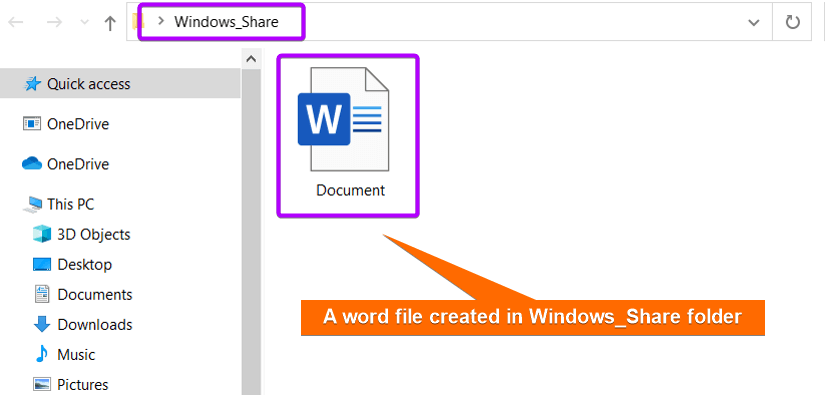The image size is (825, 395).
Task: Click the Documents page icon
Action: tap(42, 294)
